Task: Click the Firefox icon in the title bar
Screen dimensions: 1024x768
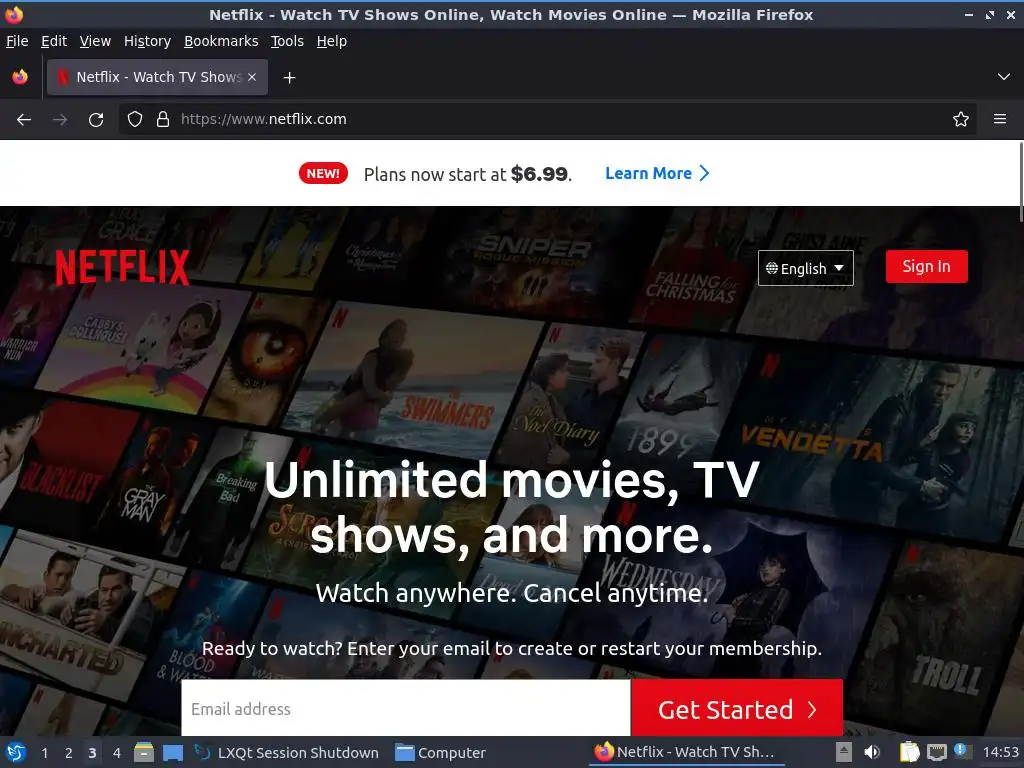Action: click(x=14, y=14)
